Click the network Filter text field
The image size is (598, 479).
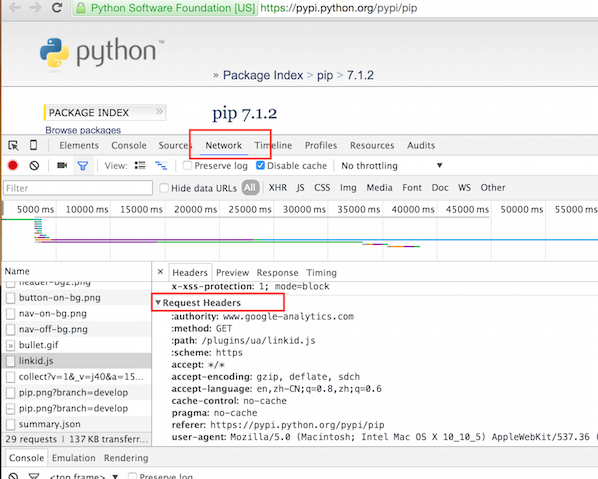pos(78,188)
